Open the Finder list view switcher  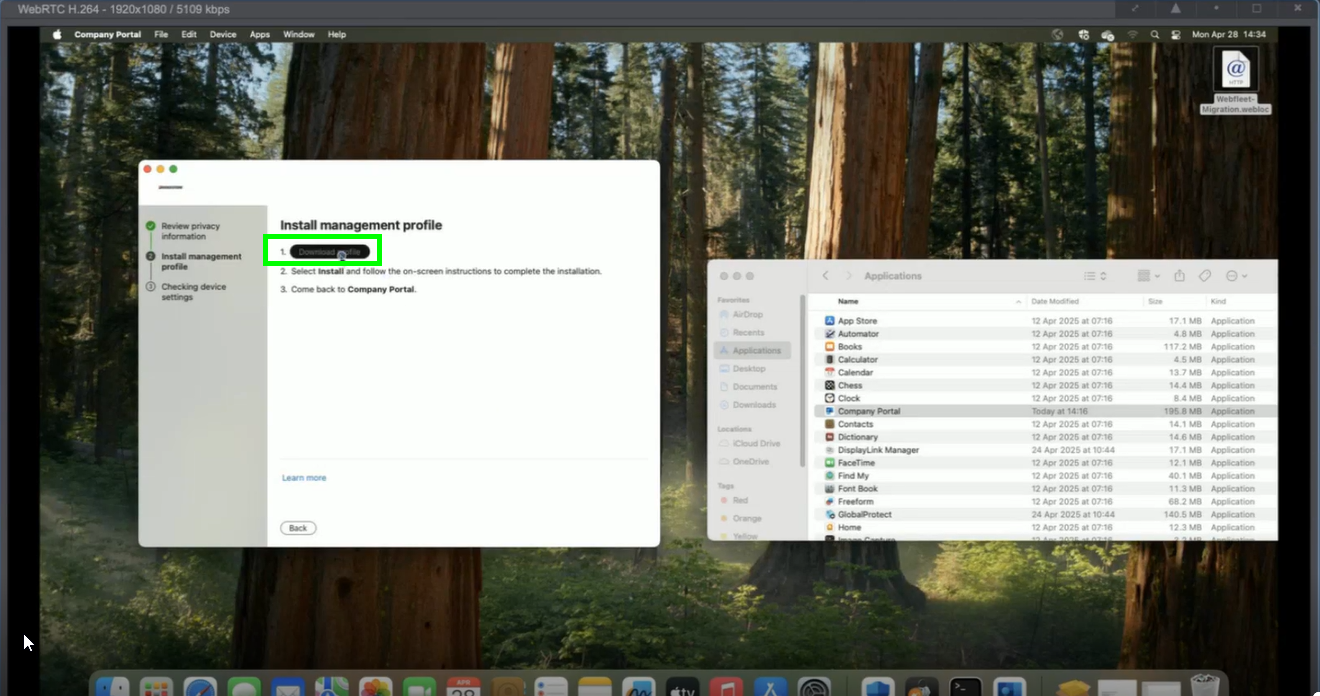click(1095, 276)
